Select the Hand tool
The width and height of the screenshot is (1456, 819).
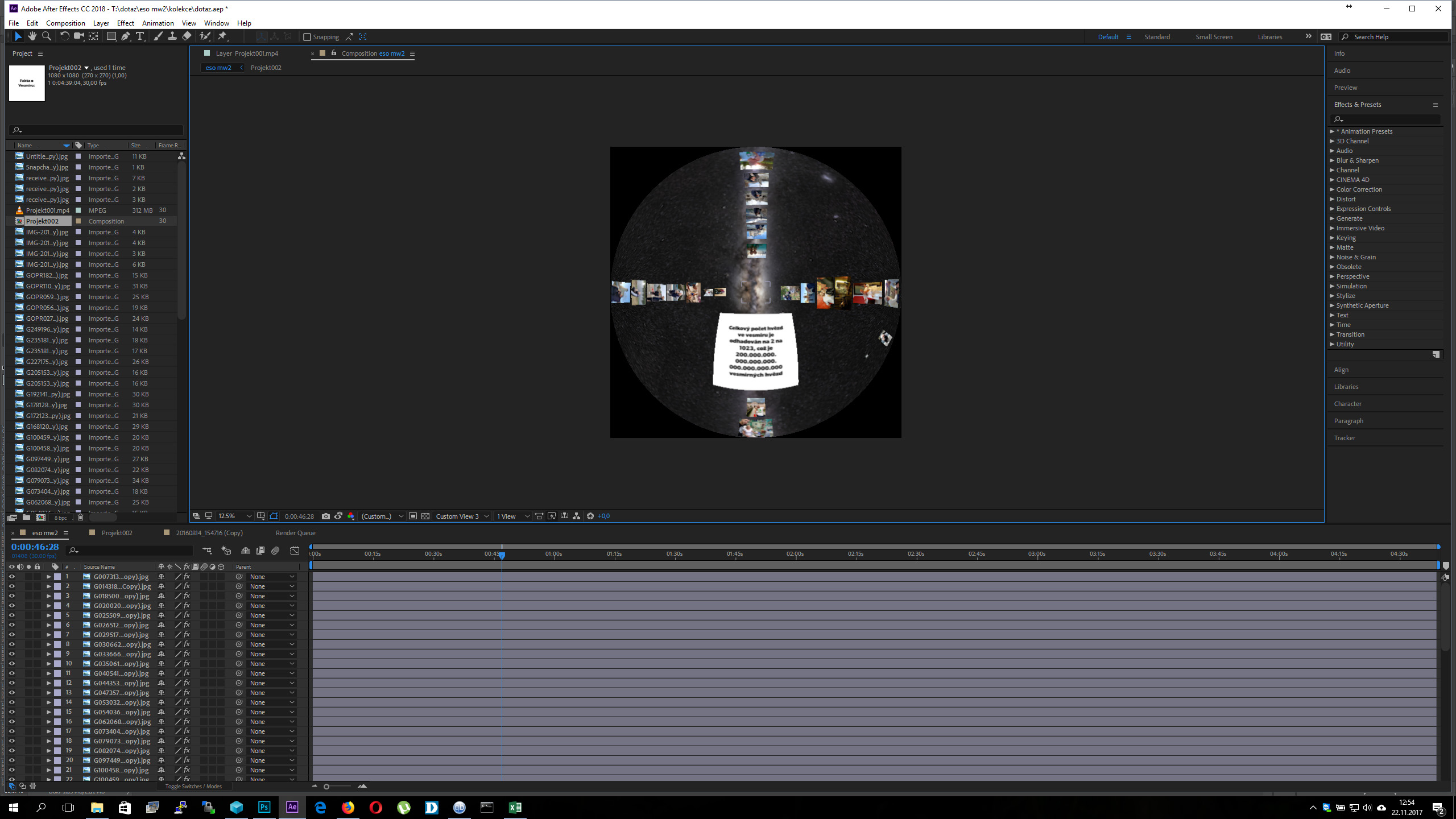pos(32,36)
